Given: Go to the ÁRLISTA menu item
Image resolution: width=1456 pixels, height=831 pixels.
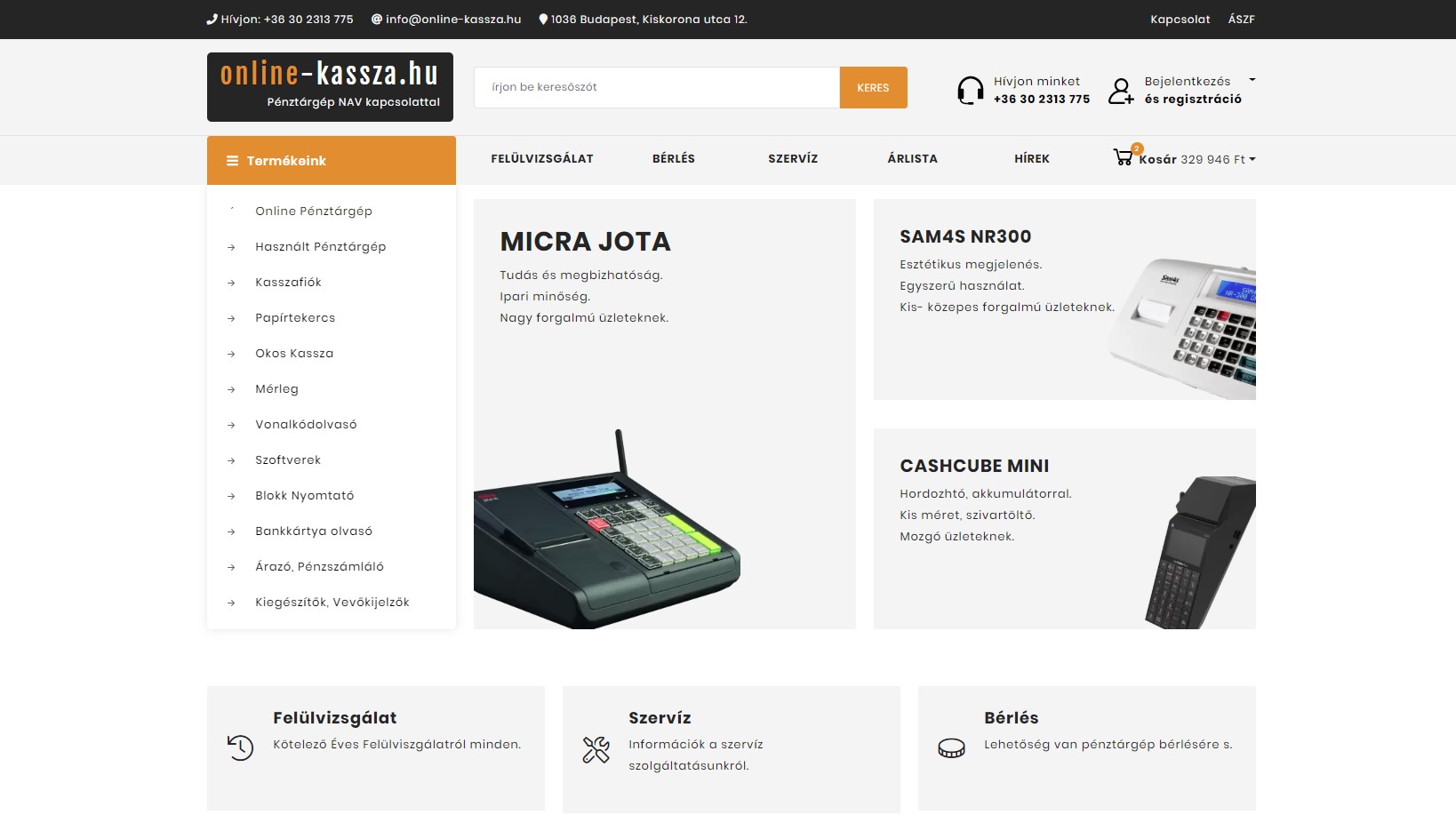Looking at the screenshot, I should pyautogui.click(x=913, y=158).
